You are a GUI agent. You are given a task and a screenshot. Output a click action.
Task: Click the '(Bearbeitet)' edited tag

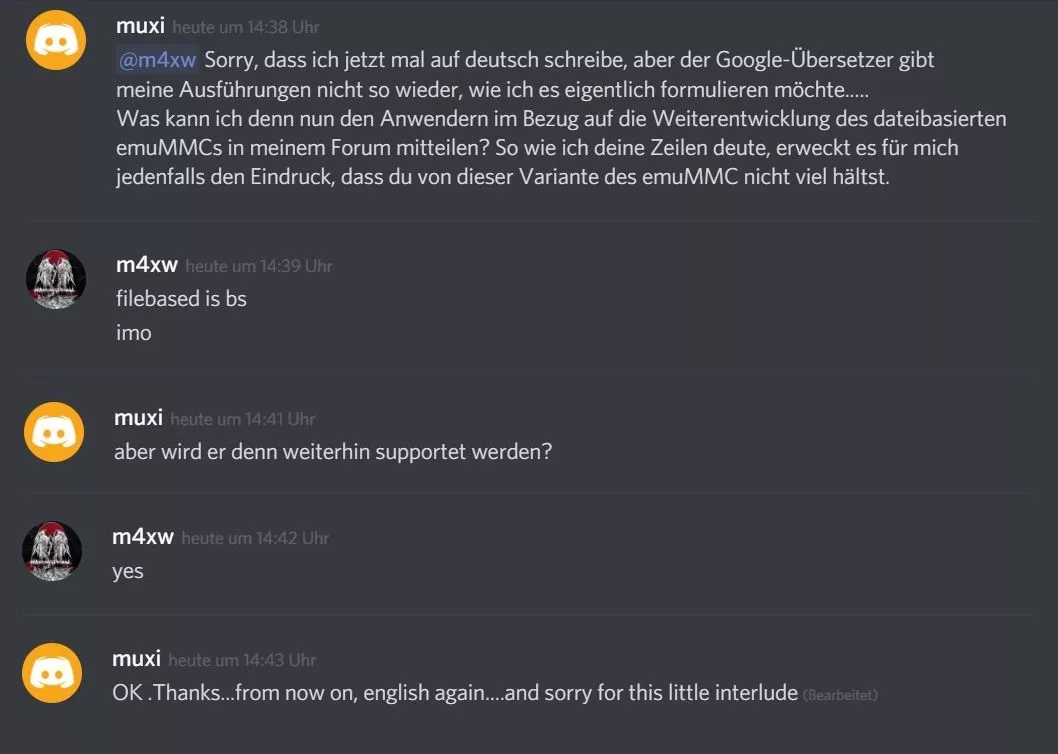[x=840, y=694]
